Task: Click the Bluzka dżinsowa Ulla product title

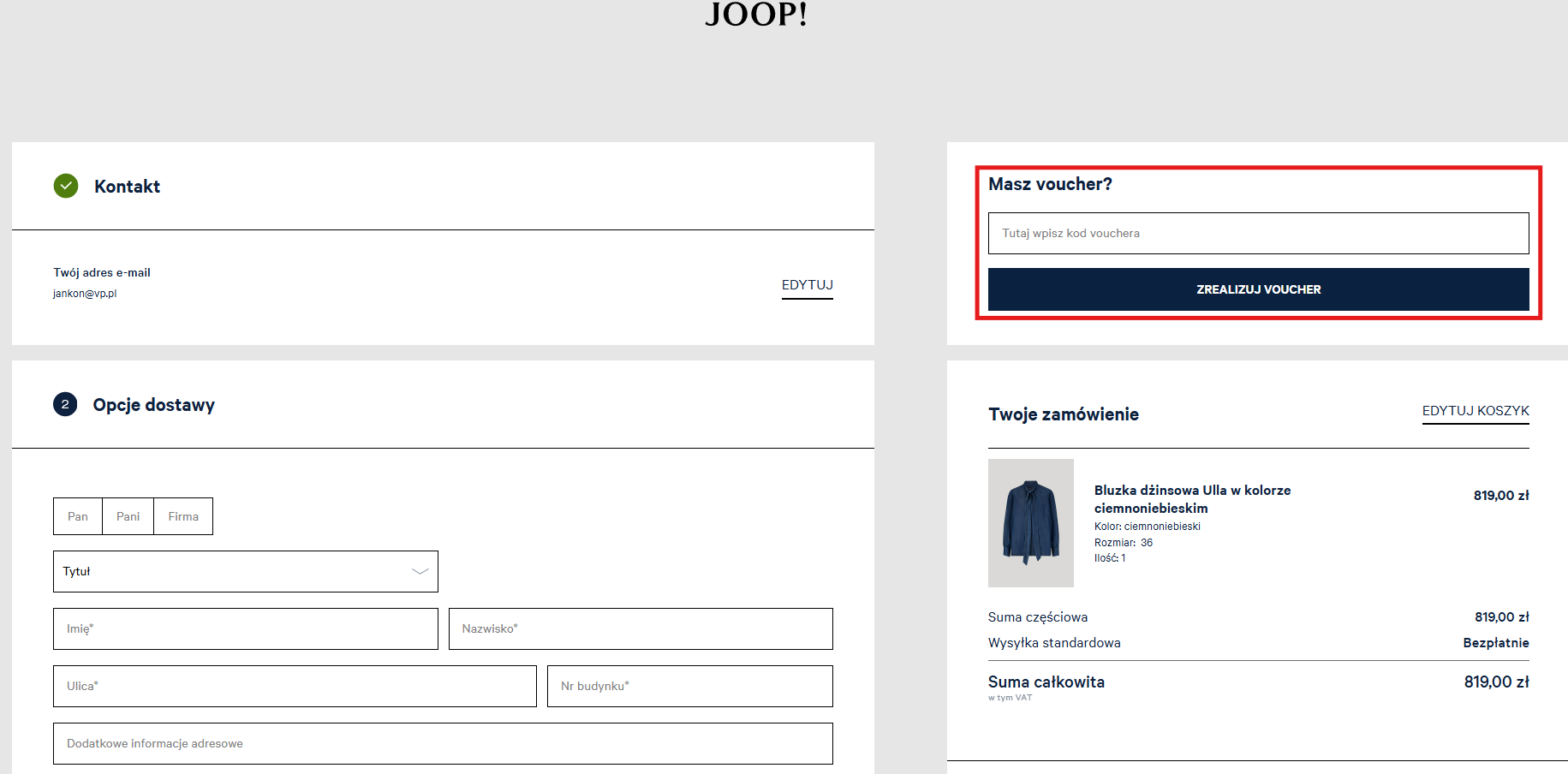Action: click(x=1192, y=499)
